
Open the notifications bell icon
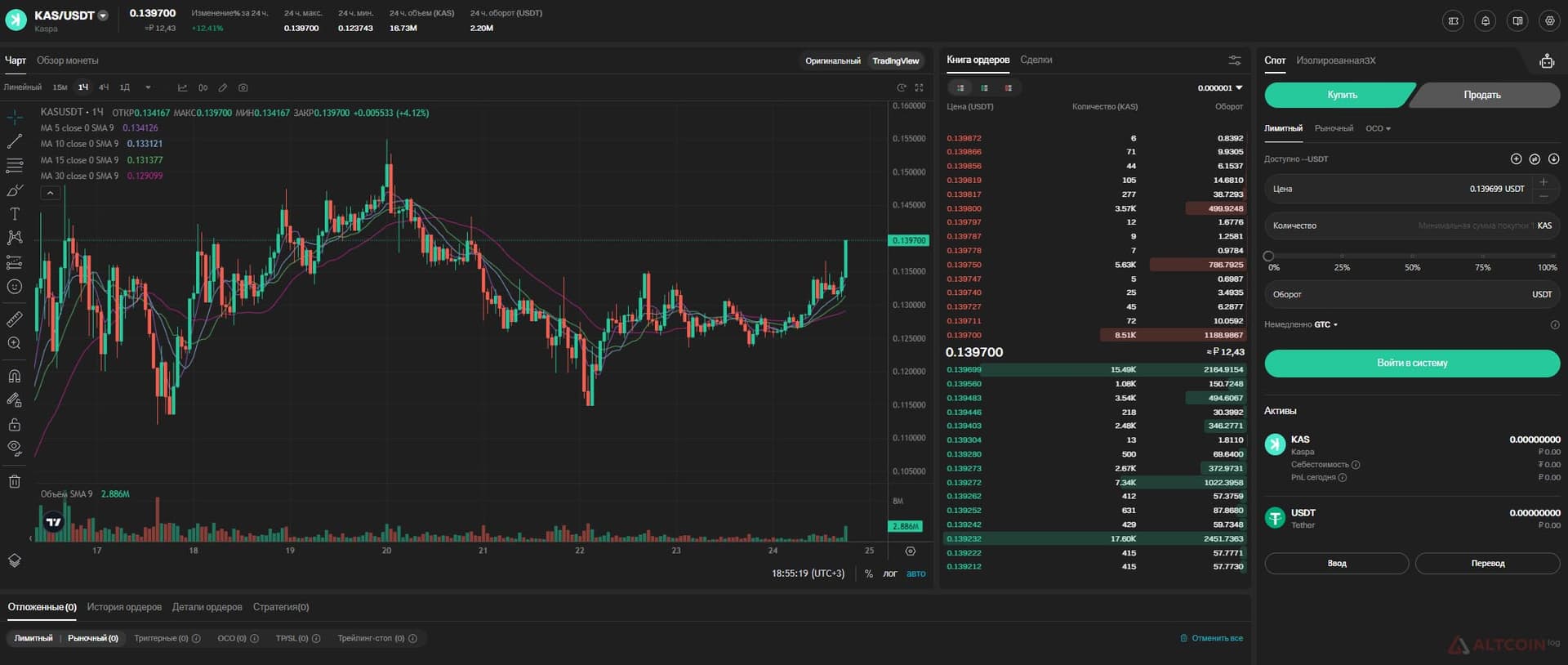click(x=1486, y=21)
